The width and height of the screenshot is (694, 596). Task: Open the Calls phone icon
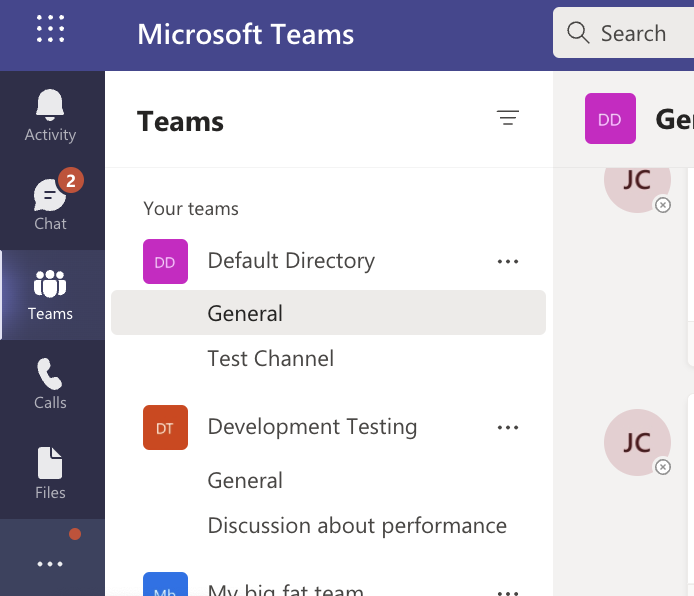click(x=50, y=384)
